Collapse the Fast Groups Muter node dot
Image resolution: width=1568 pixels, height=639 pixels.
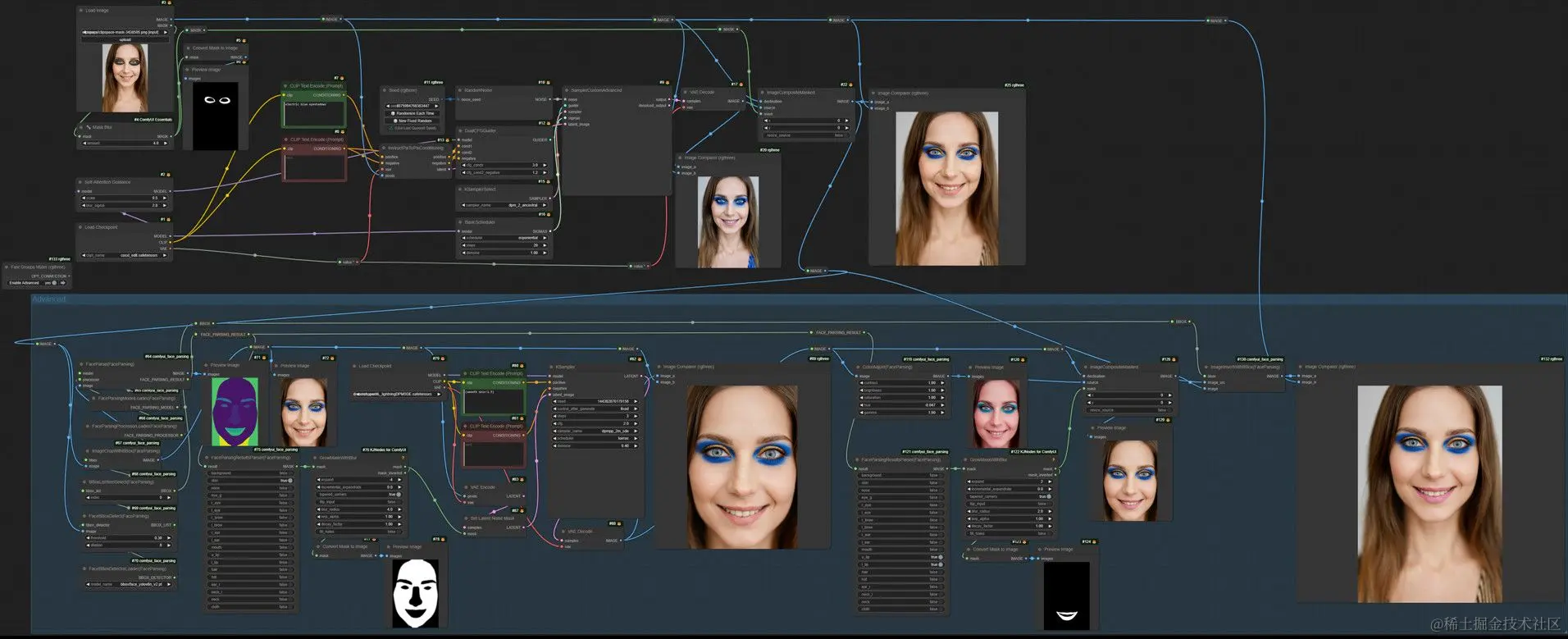tap(7, 267)
